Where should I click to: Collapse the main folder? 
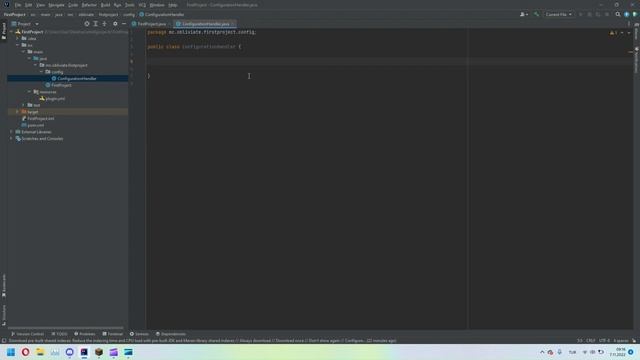(23, 52)
